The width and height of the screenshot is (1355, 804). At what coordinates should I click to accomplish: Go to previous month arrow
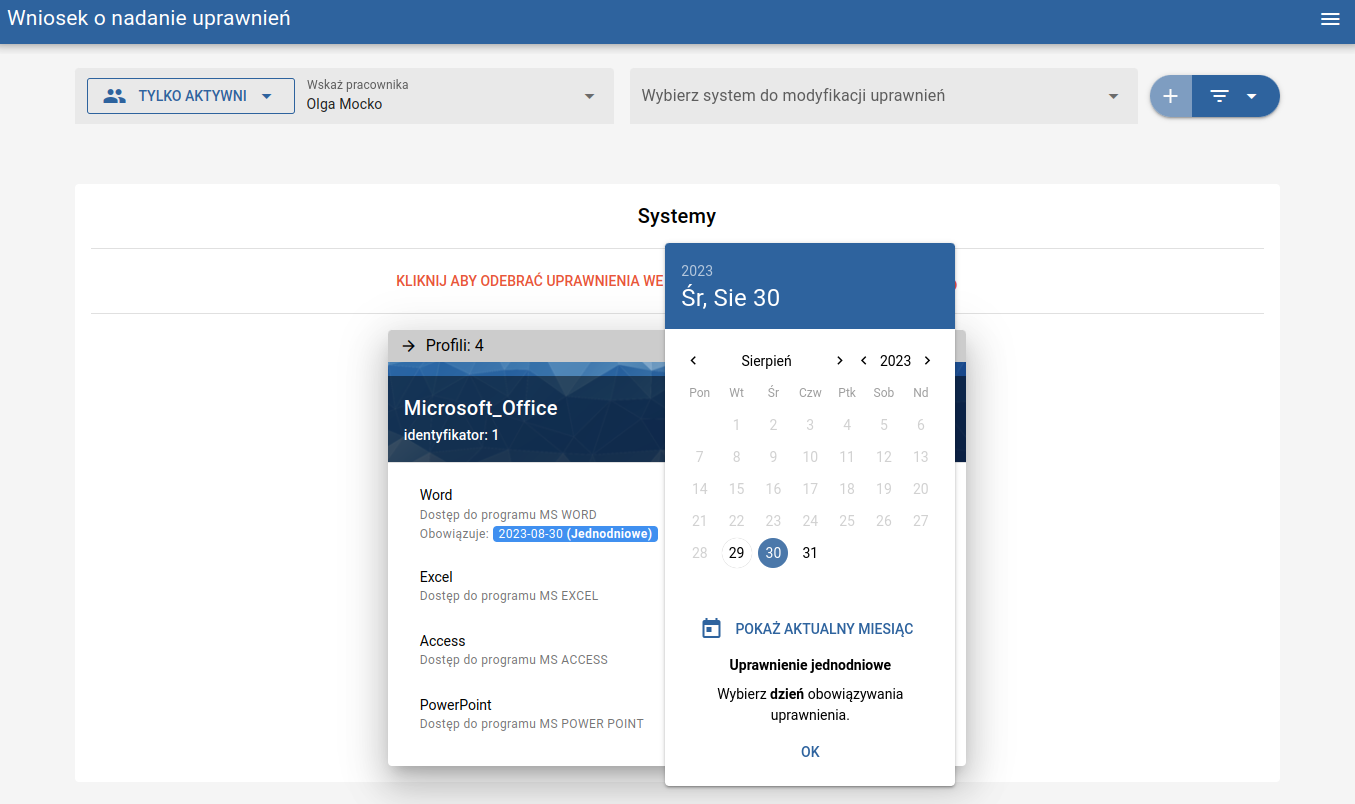tap(693, 361)
